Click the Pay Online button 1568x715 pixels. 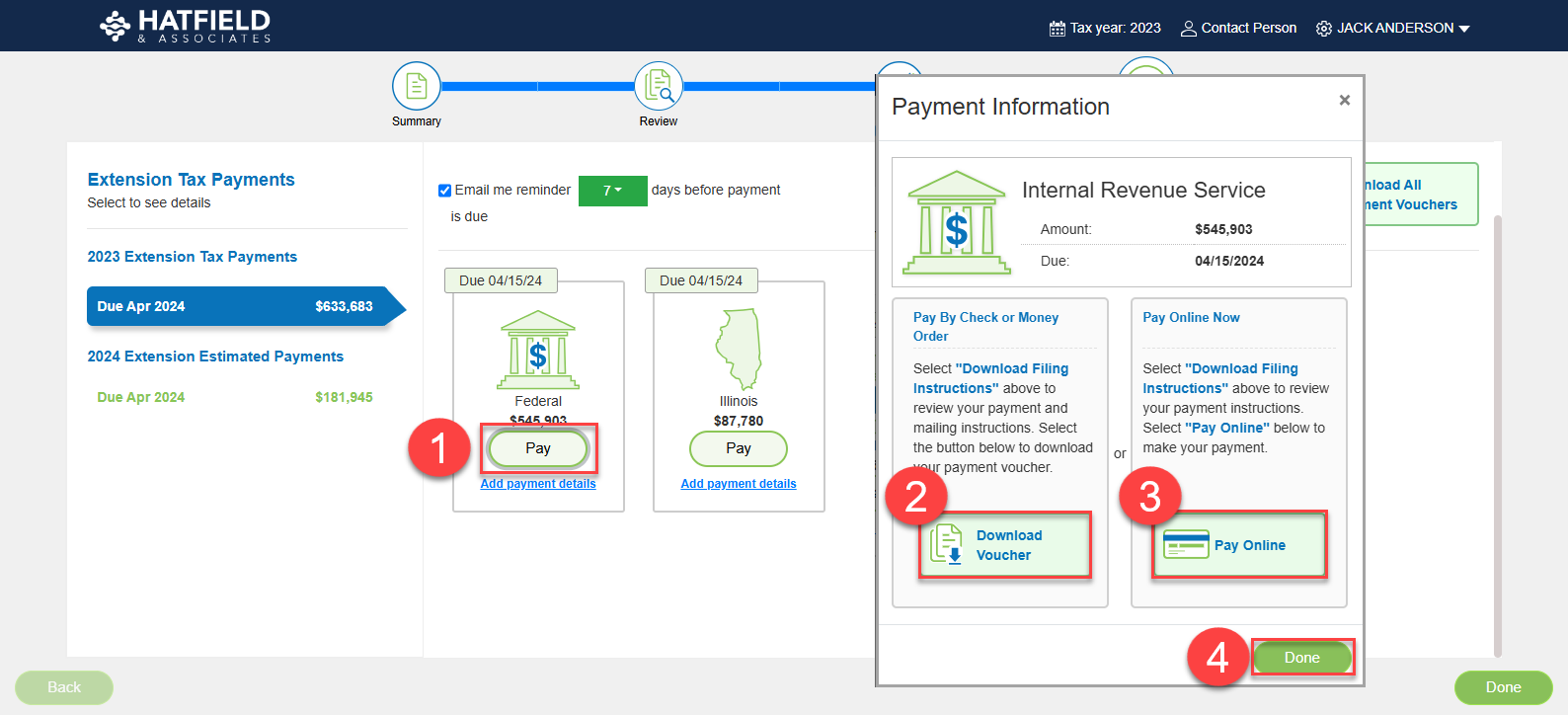(1239, 545)
